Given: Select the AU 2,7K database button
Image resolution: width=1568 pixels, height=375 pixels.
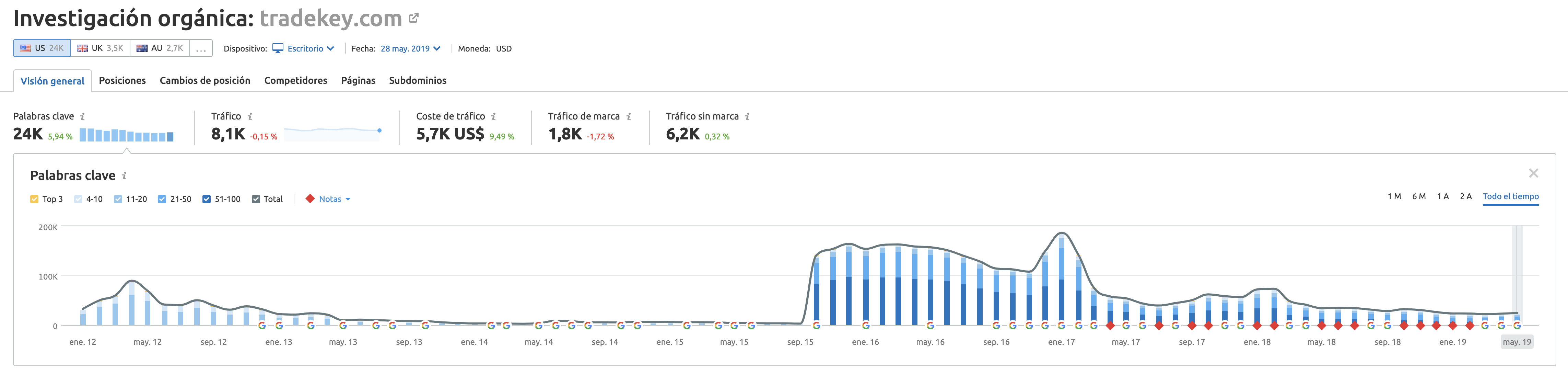Looking at the screenshot, I should coord(160,48).
